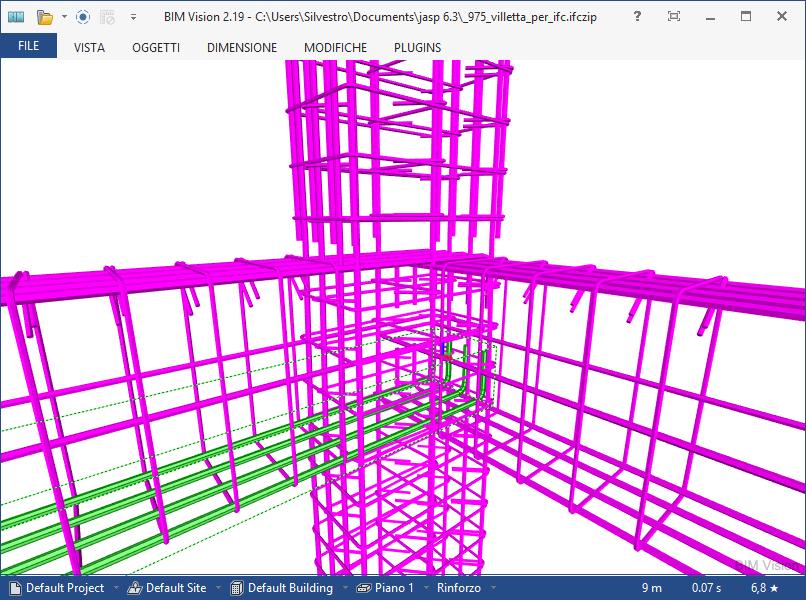Click the window title text showing villetta_per_ifc.ifczip
806x600 pixels.
[380, 17]
